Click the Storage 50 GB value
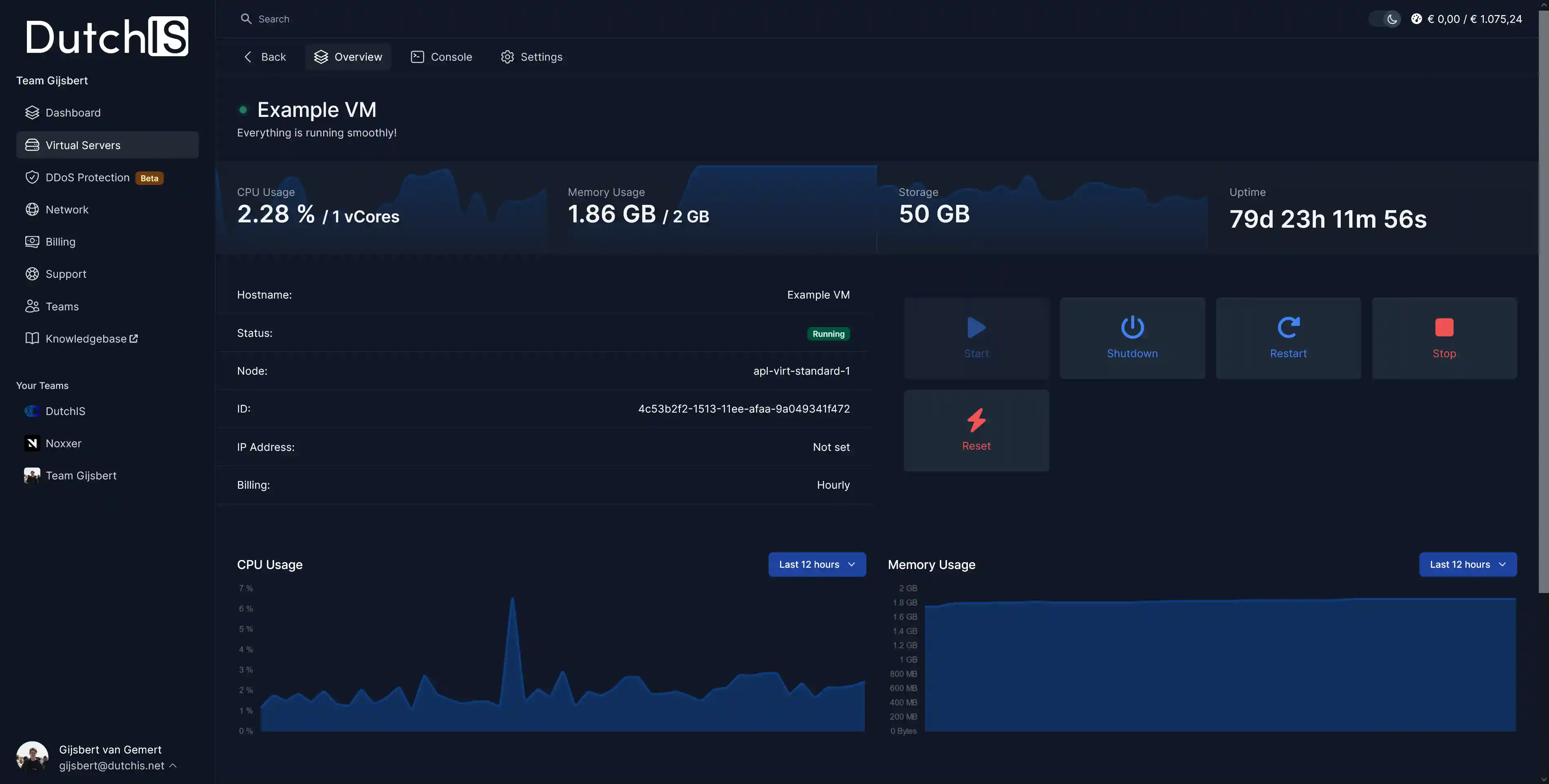This screenshot has width=1549, height=784. point(934,214)
